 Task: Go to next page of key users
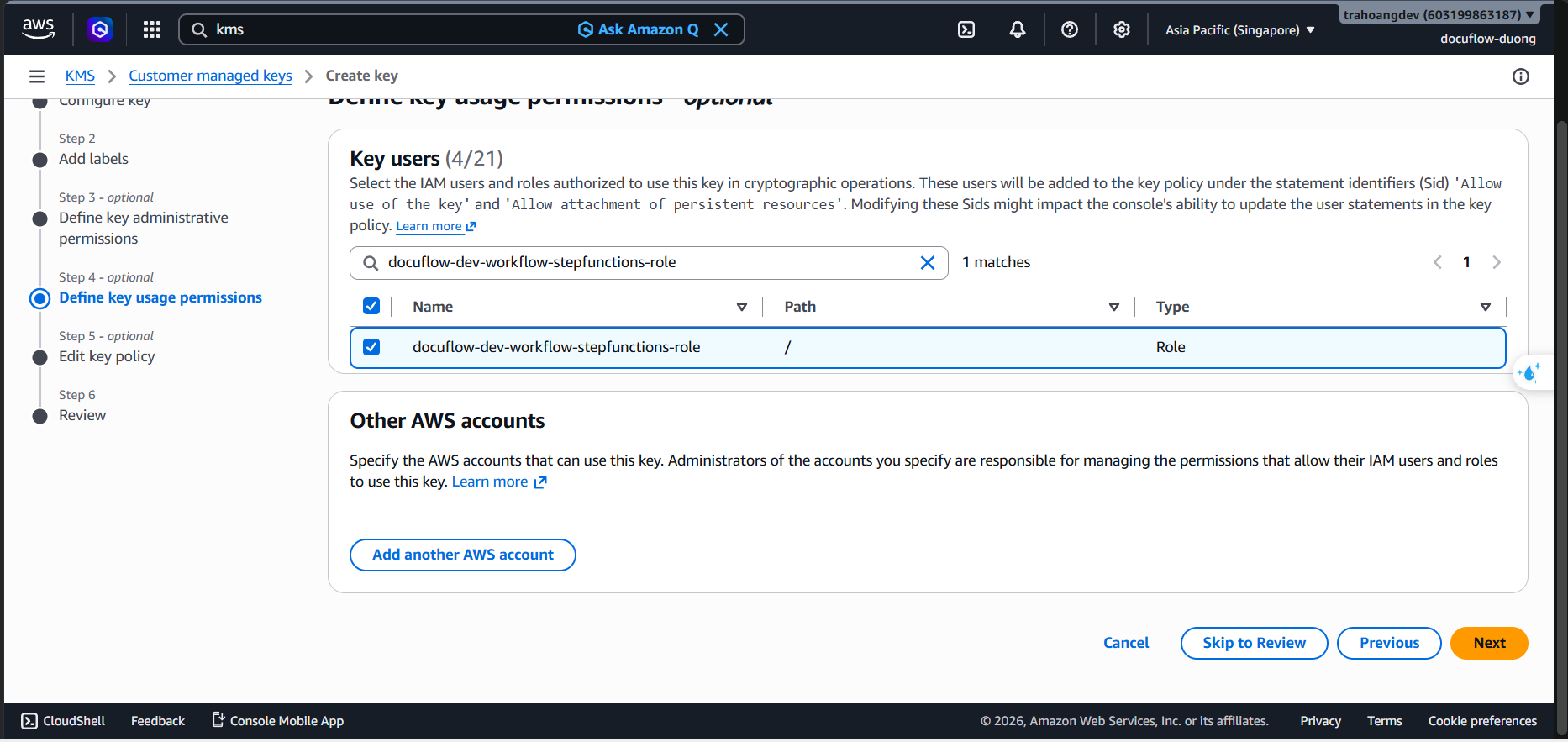tap(1497, 262)
